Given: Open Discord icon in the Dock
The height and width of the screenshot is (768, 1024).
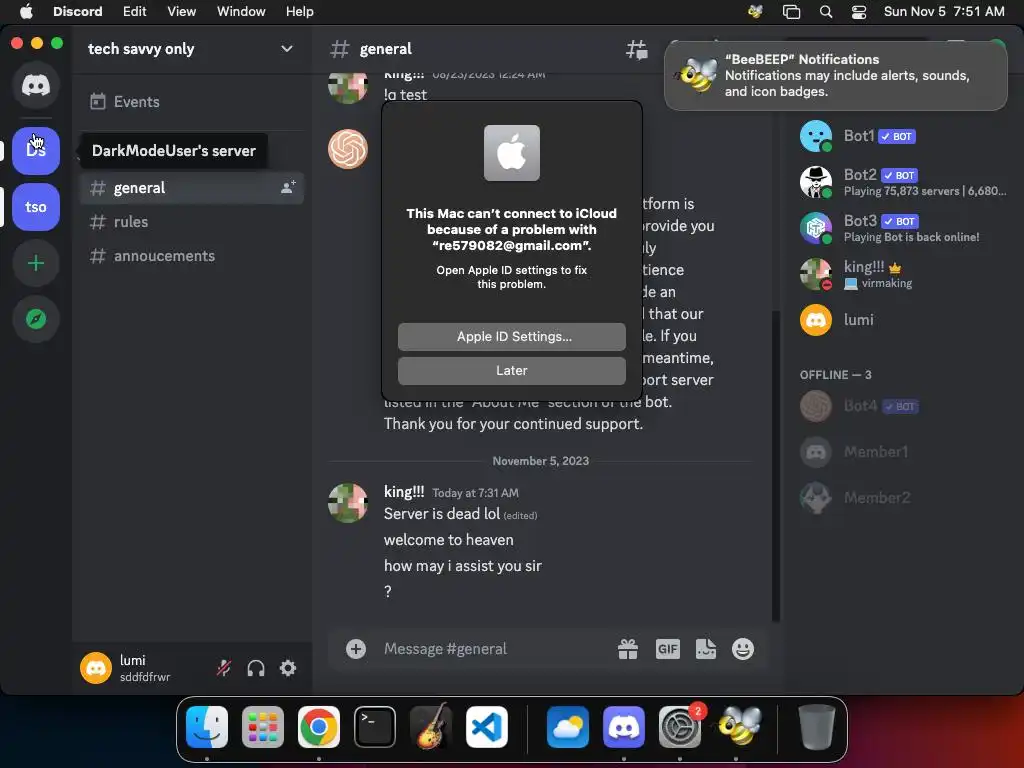Looking at the screenshot, I should click(x=624, y=727).
